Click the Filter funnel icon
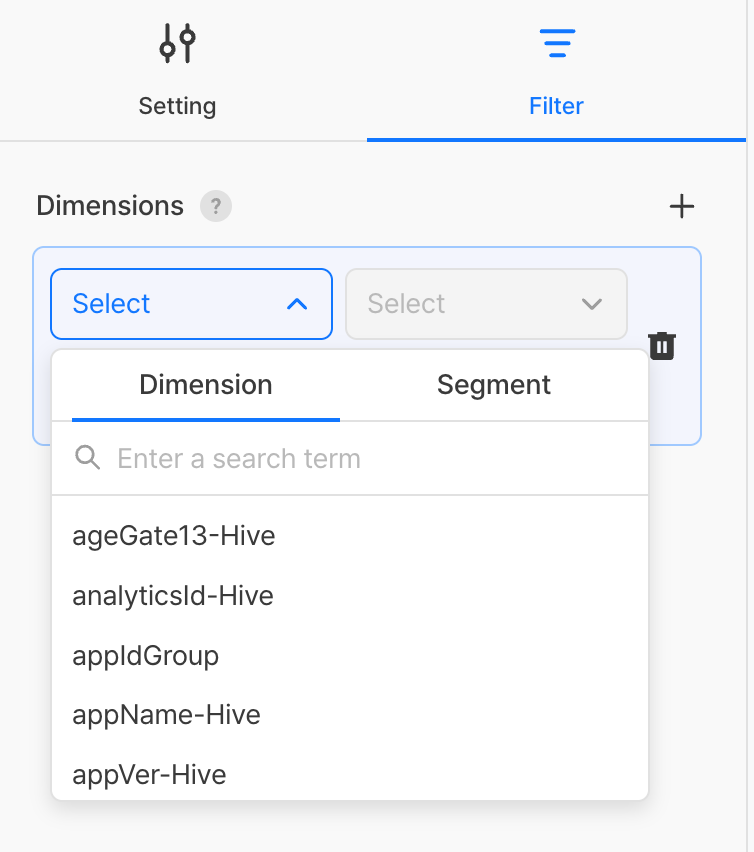754x852 pixels. point(556,44)
